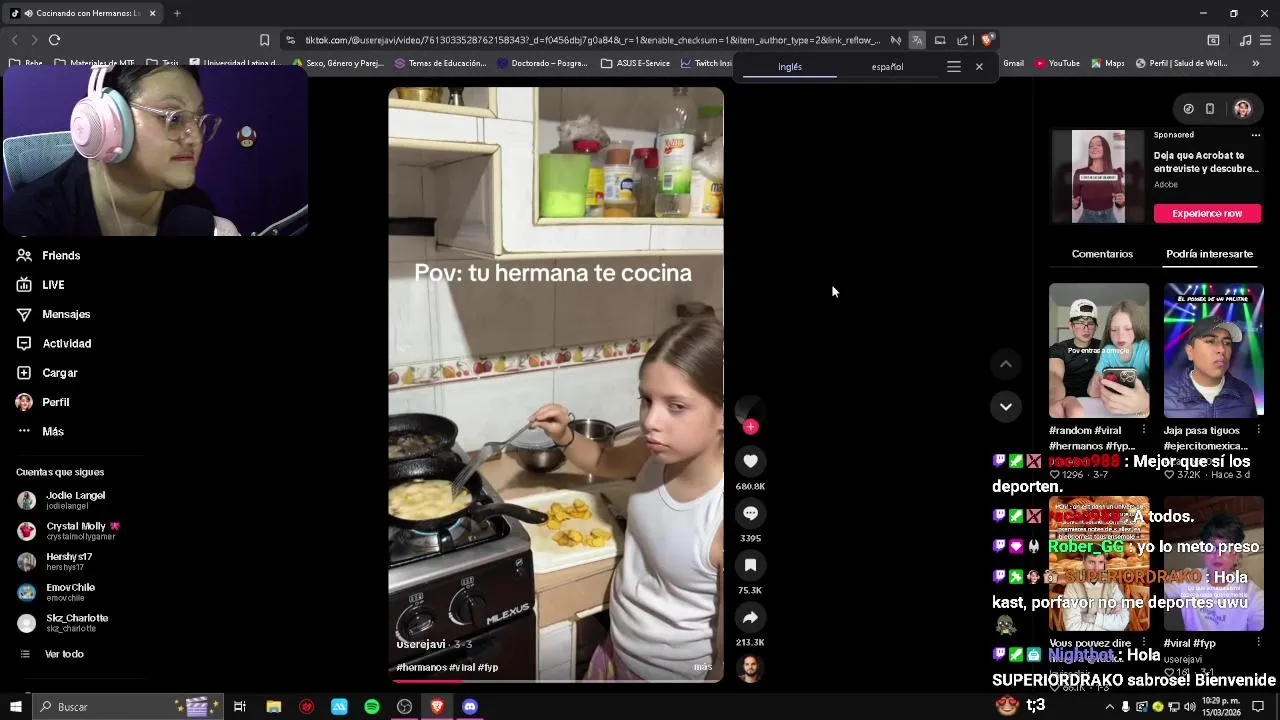Open Discord from the taskbar
Screen dimensions: 1280x720
click(470, 707)
